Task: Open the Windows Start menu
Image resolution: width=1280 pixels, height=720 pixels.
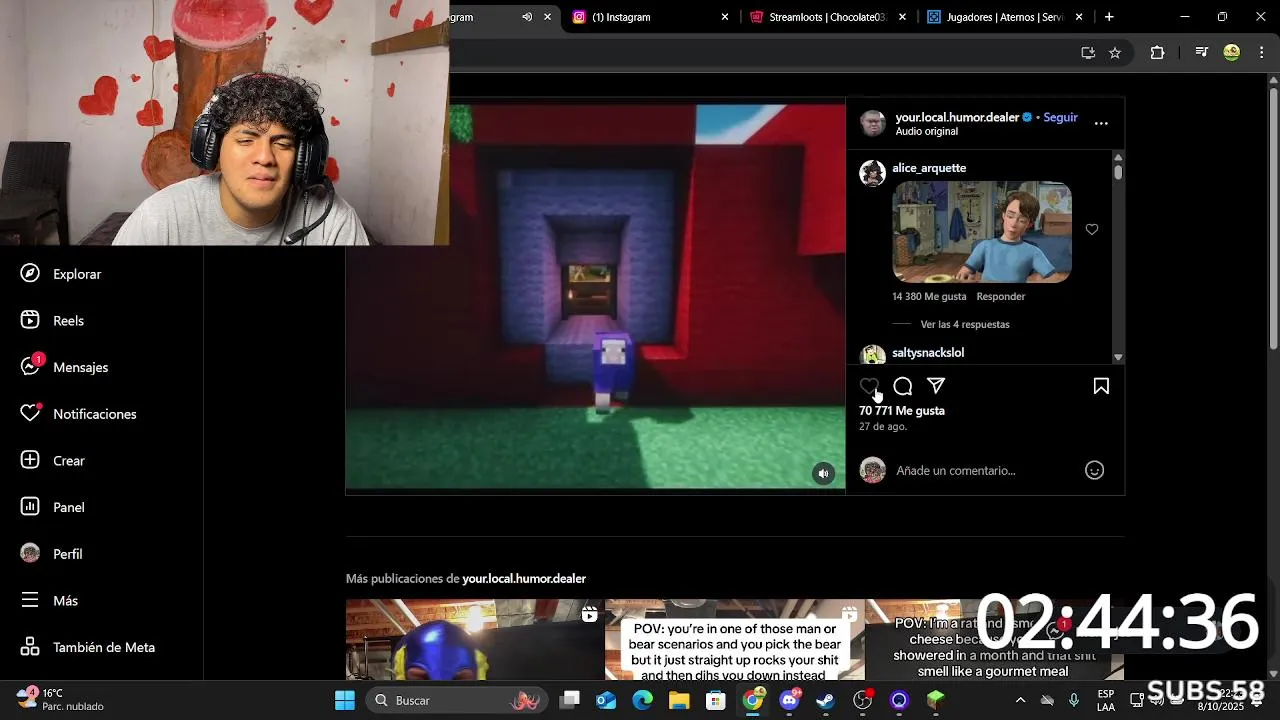Action: (345, 700)
